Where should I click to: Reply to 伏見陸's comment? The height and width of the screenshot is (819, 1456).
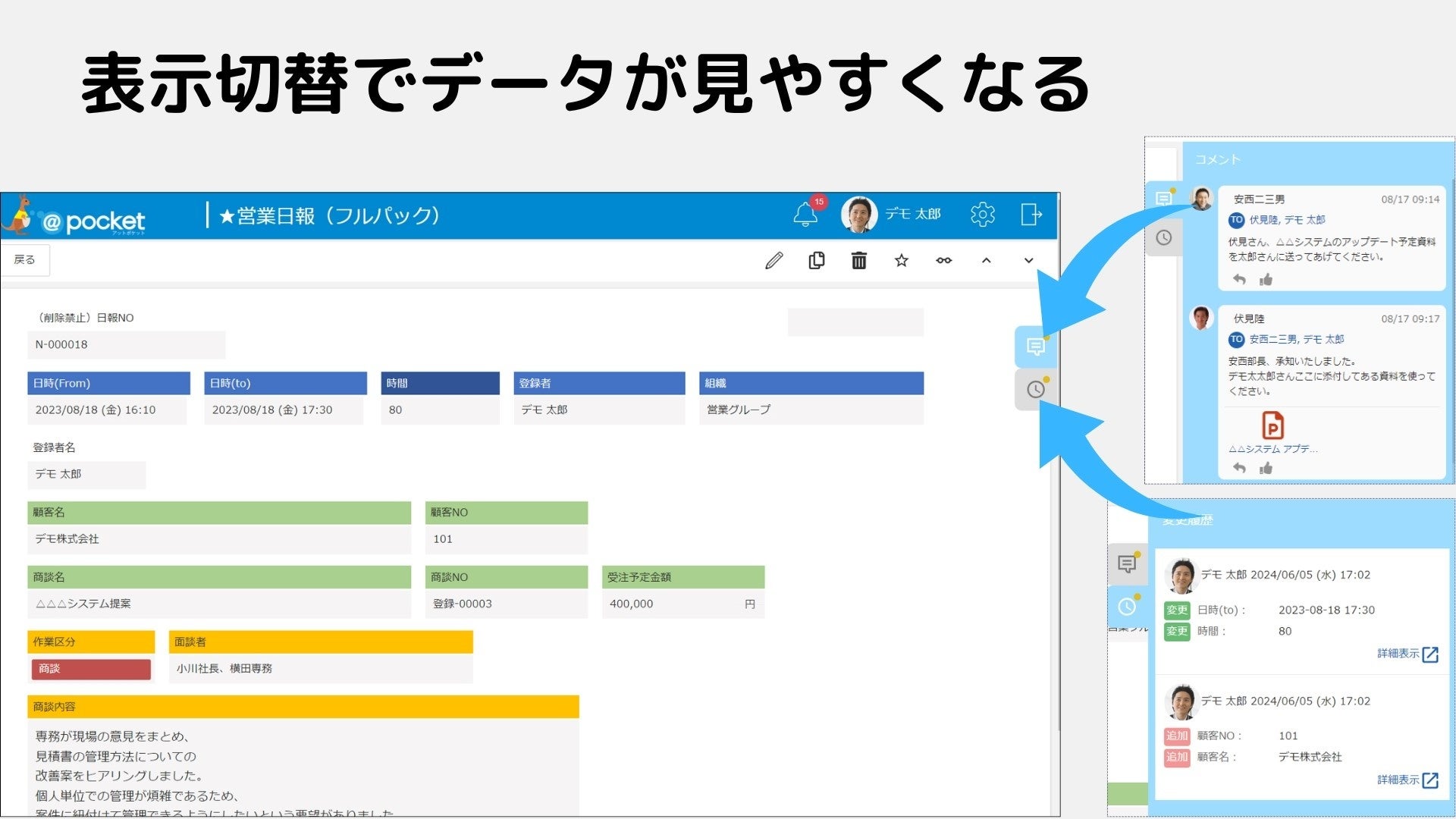coord(1239,468)
